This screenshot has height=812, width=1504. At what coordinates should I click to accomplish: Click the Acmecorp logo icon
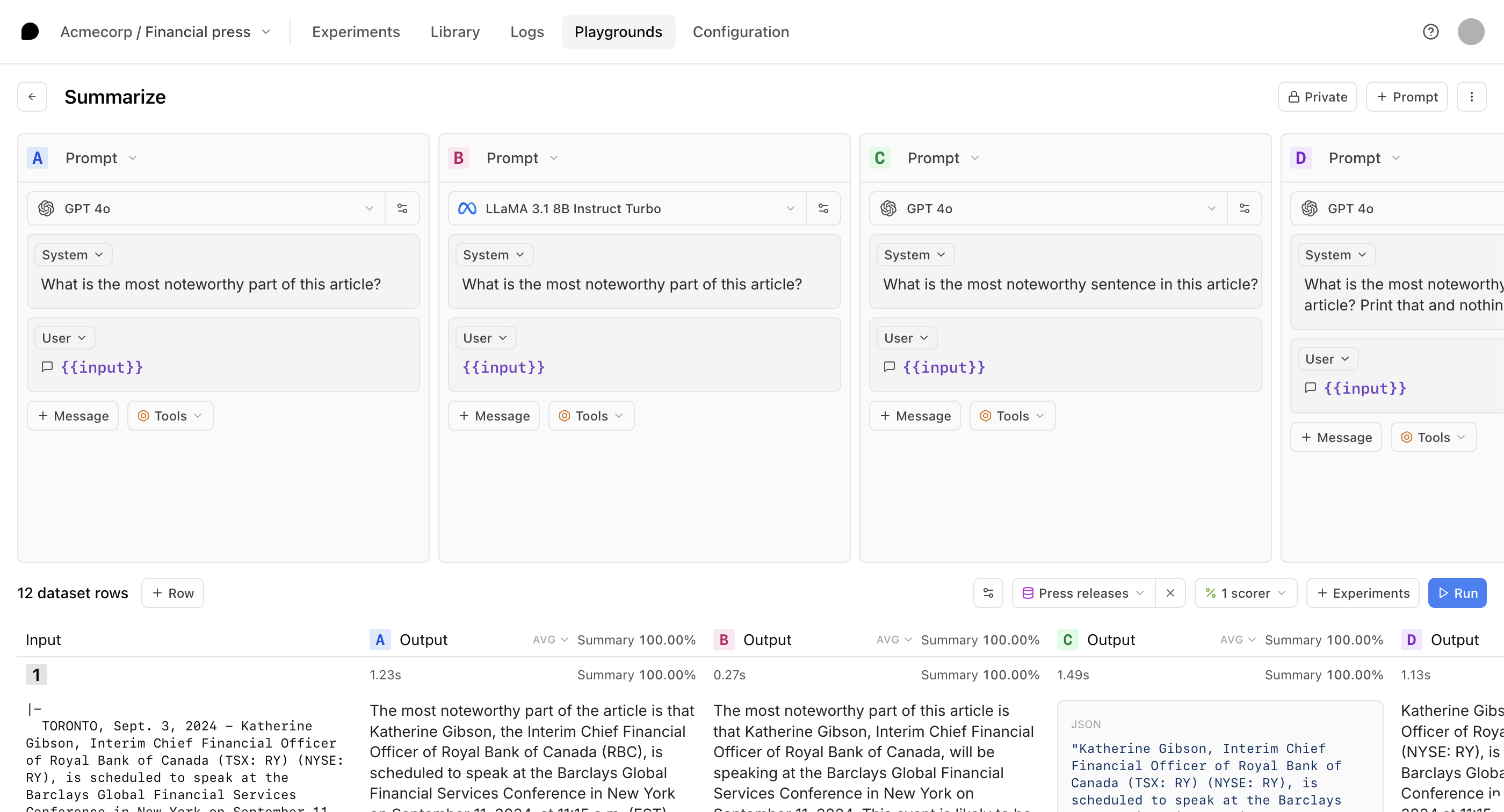30,32
